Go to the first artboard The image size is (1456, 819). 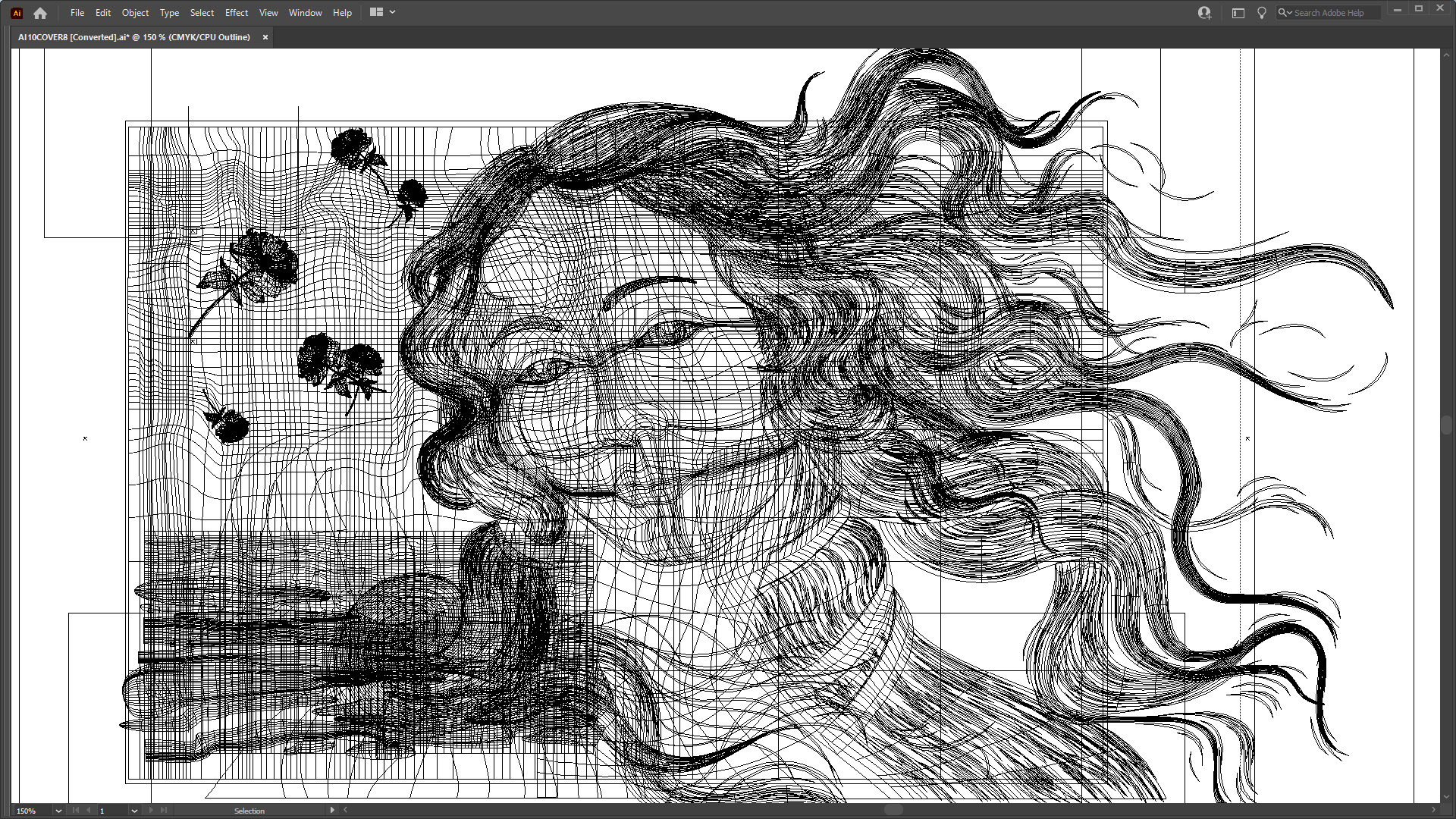pyautogui.click(x=76, y=811)
